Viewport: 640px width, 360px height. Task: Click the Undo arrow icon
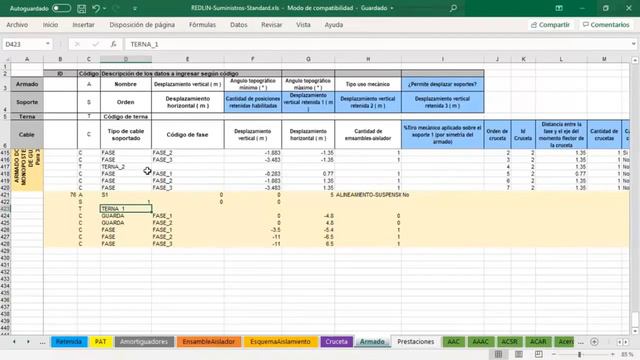[96, 8]
